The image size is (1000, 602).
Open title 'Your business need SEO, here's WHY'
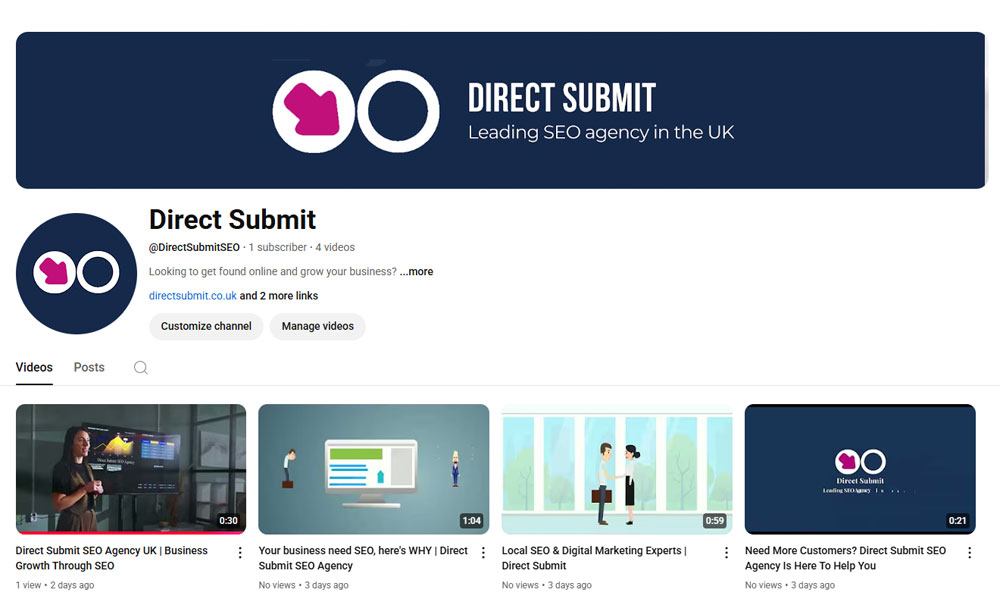point(363,558)
